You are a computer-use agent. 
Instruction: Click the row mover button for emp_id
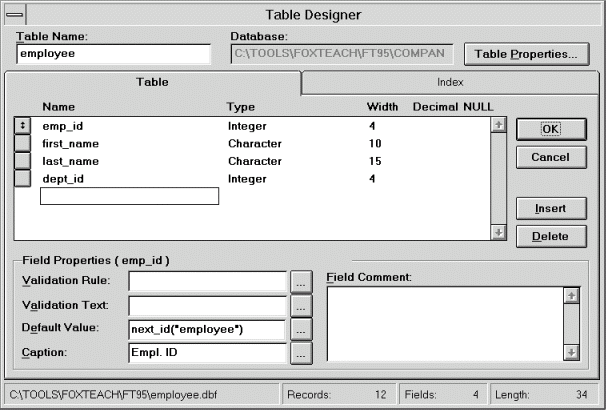[x=22, y=126]
